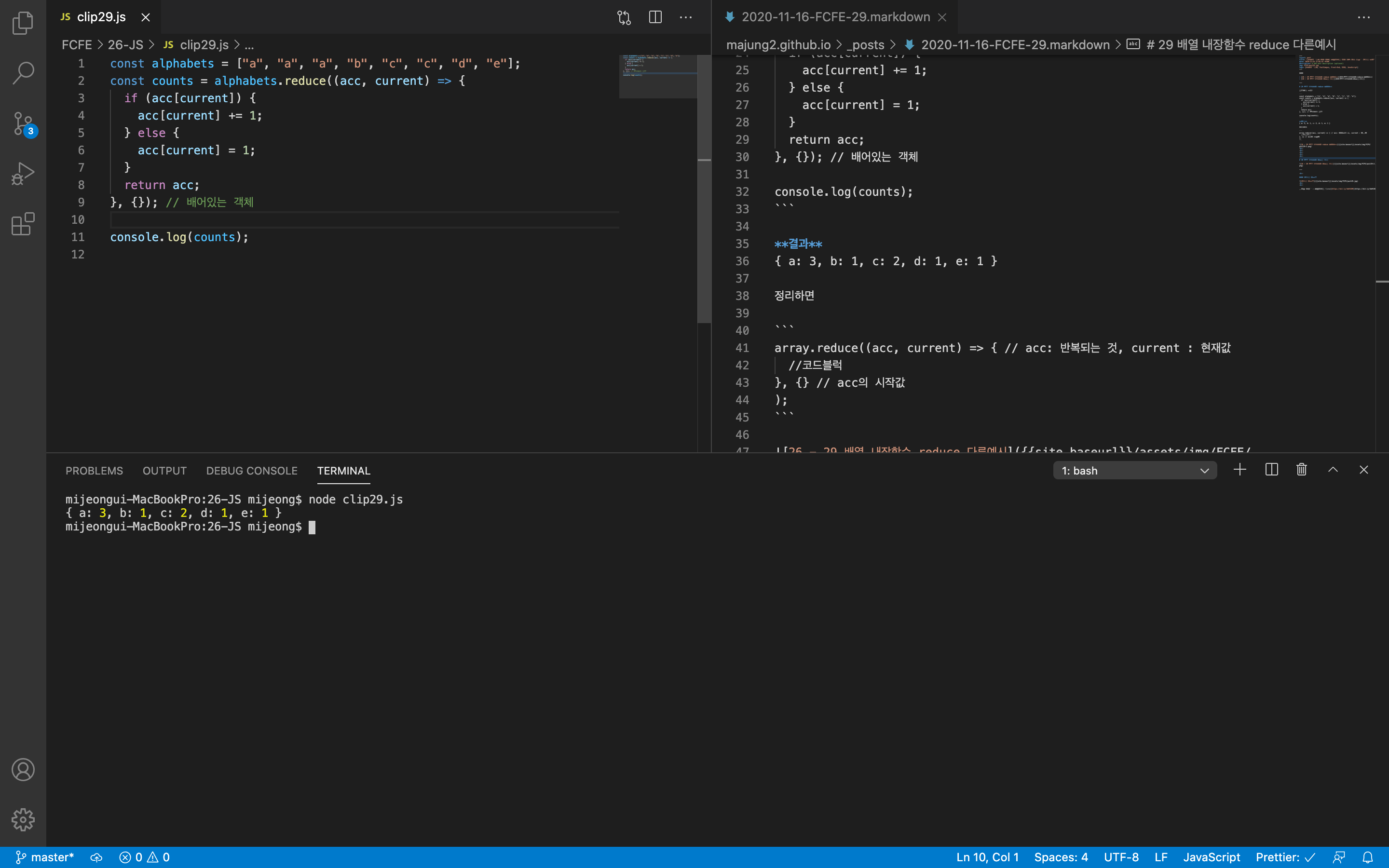Activate the 2020-11-16-FCFE-29.markdown editor tab

point(835,17)
